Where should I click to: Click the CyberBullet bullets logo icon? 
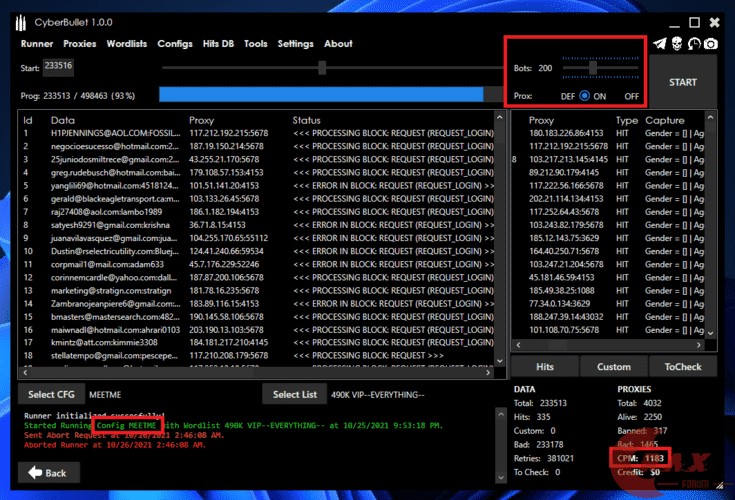pyautogui.click(x=21, y=22)
